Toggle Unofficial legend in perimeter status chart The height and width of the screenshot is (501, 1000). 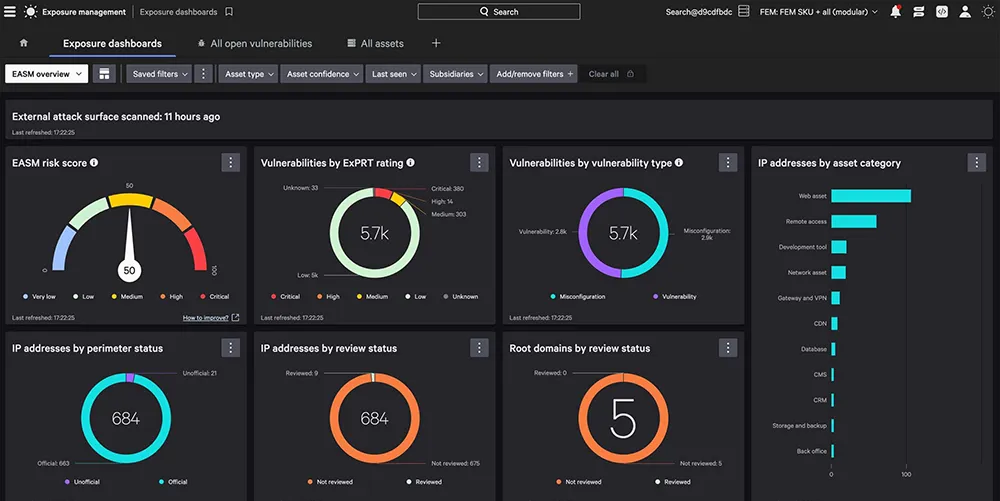click(x=82, y=482)
